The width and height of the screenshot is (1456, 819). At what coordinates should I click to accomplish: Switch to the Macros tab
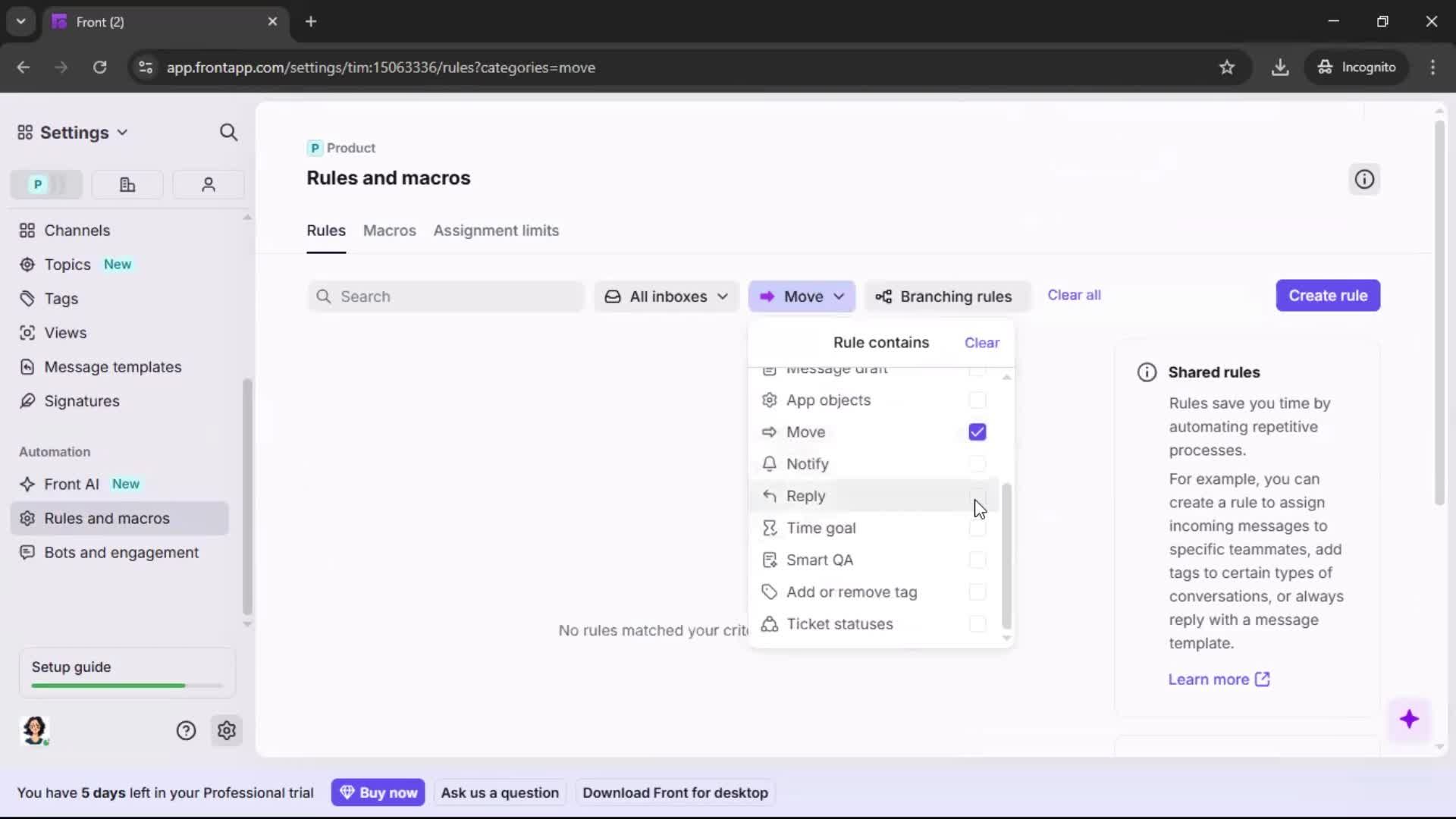[x=389, y=231]
